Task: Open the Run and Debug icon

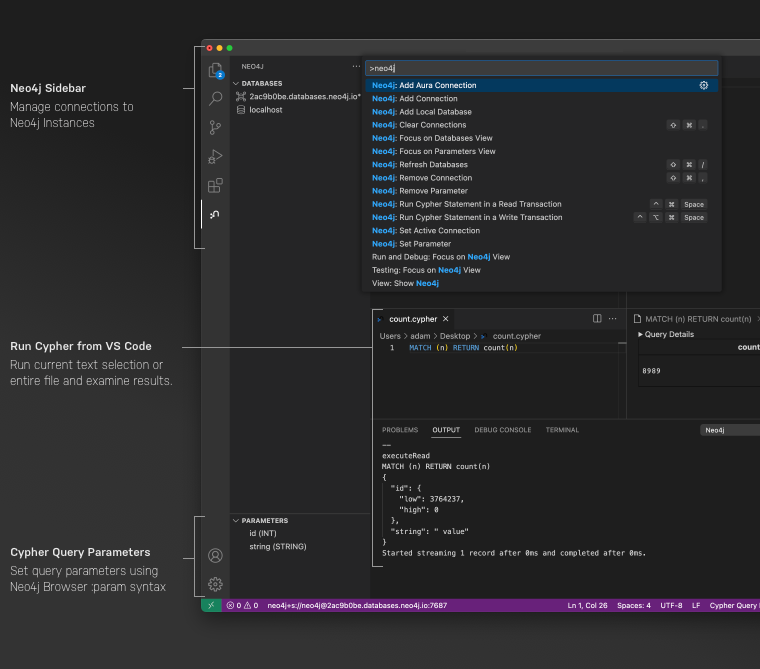Action: (215, 157)
